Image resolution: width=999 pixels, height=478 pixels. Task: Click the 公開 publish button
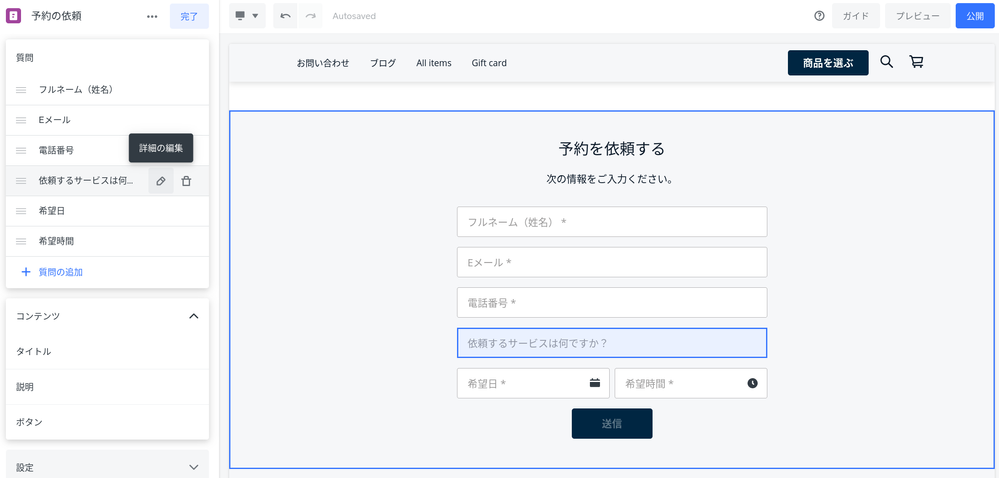click(x=974, y=16)
